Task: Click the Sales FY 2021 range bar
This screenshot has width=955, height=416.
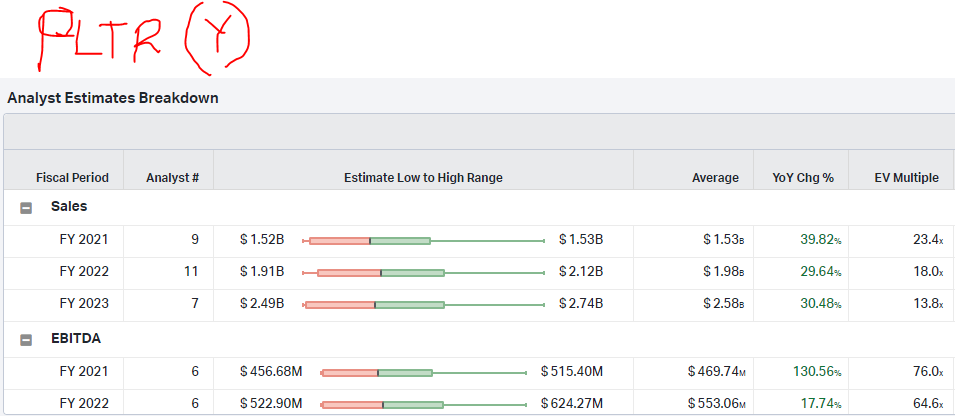Action: point(423,241)
